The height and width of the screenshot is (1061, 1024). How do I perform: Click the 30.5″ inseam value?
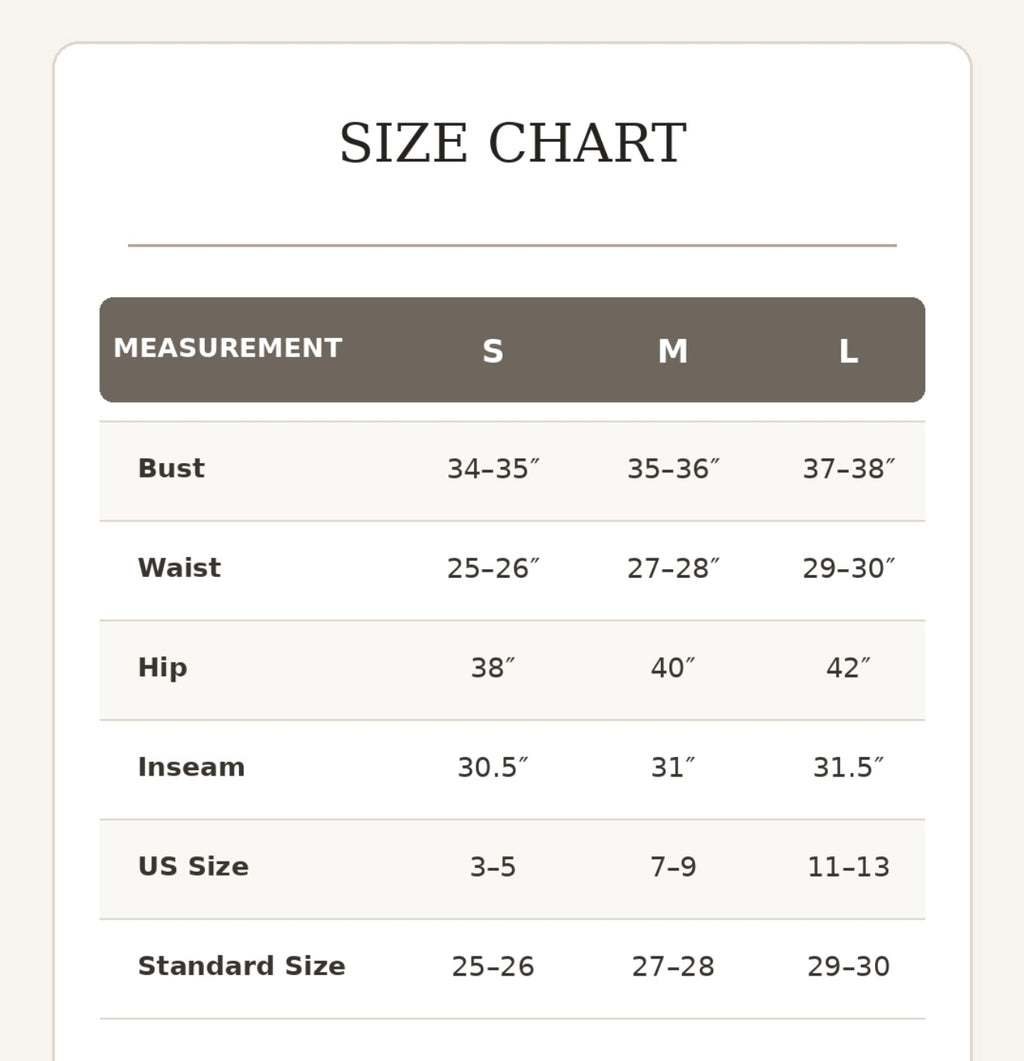pyautogui.click(x=493, y=767)
